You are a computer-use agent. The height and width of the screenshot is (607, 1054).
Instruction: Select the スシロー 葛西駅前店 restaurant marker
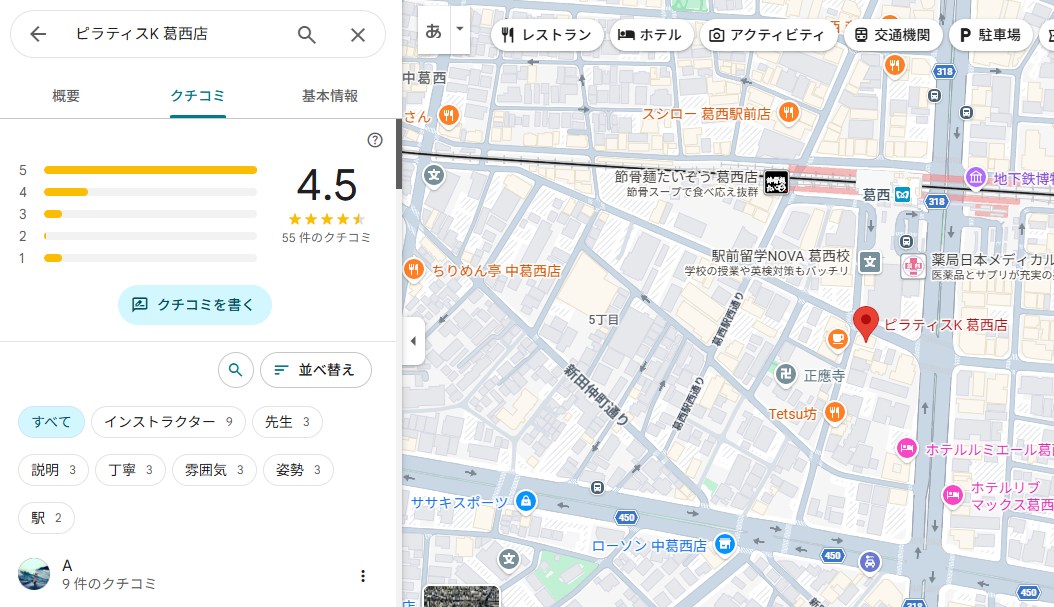click(789, 113)
